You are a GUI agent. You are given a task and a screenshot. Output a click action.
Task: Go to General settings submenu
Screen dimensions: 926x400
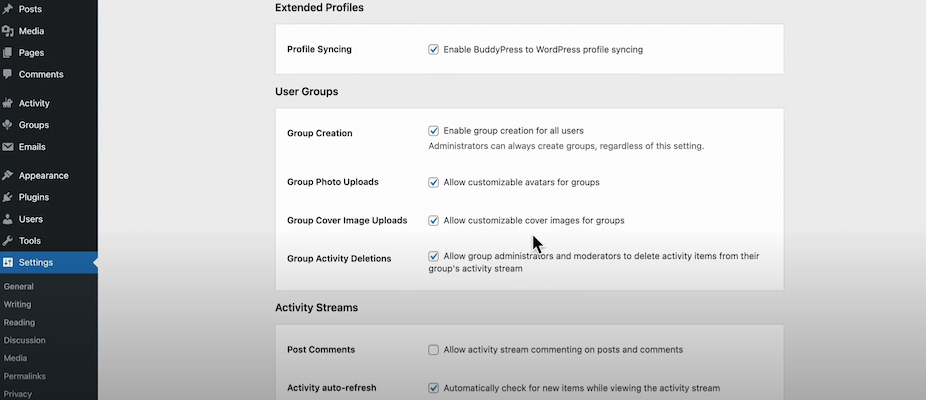click(x=19, y=286)
